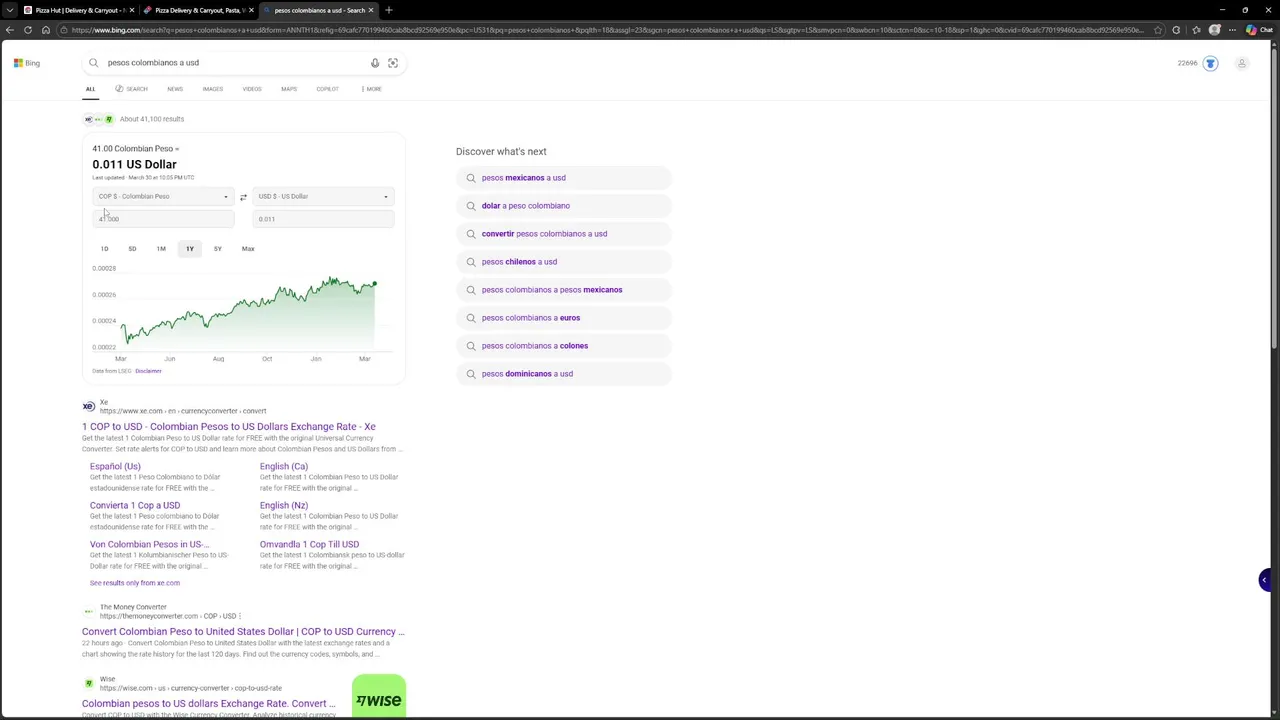Open the browser tab list chevron

[x=9, y=10]
